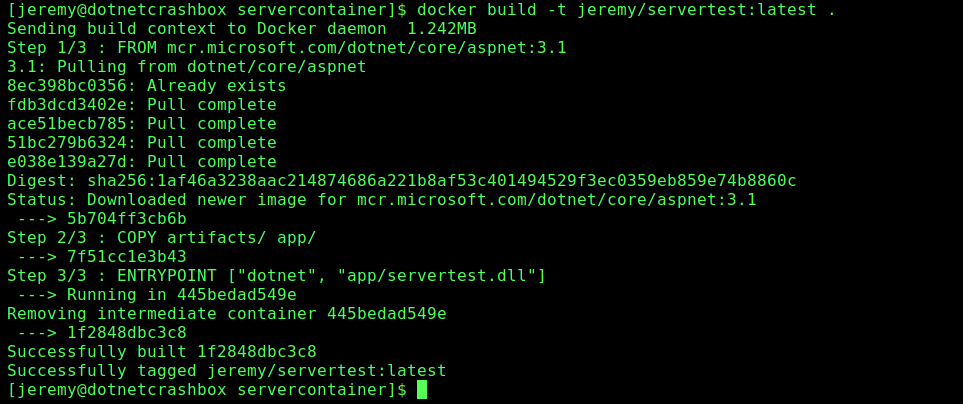Click the docker build command text

pyautogui.click(x=626, y=10)
